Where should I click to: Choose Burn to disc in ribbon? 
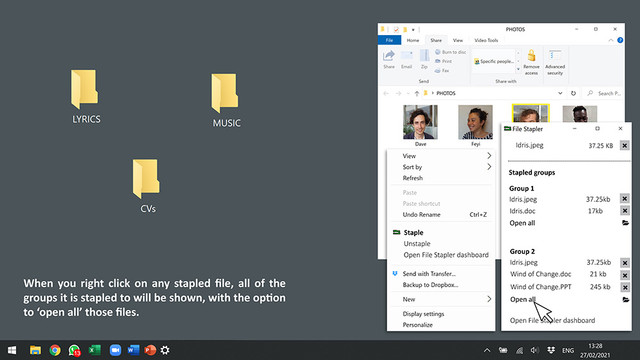[450, 52]
